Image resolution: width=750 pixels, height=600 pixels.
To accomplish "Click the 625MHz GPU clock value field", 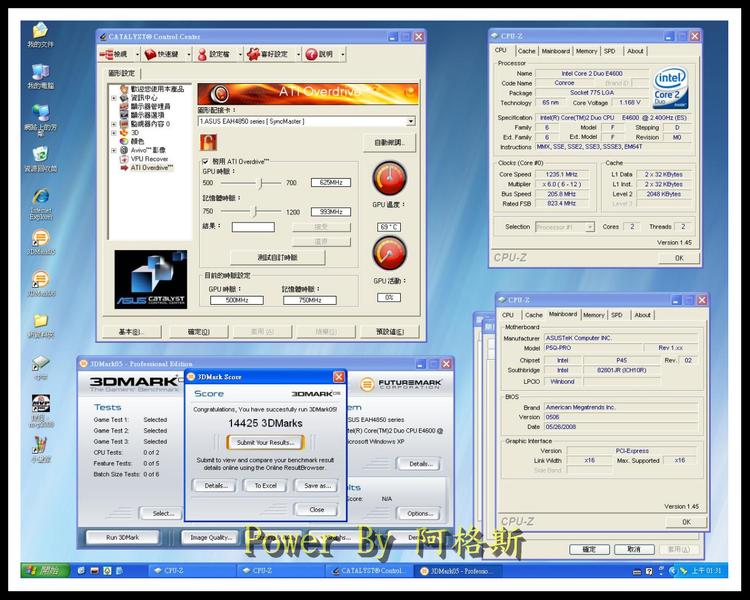I will 331,182.
